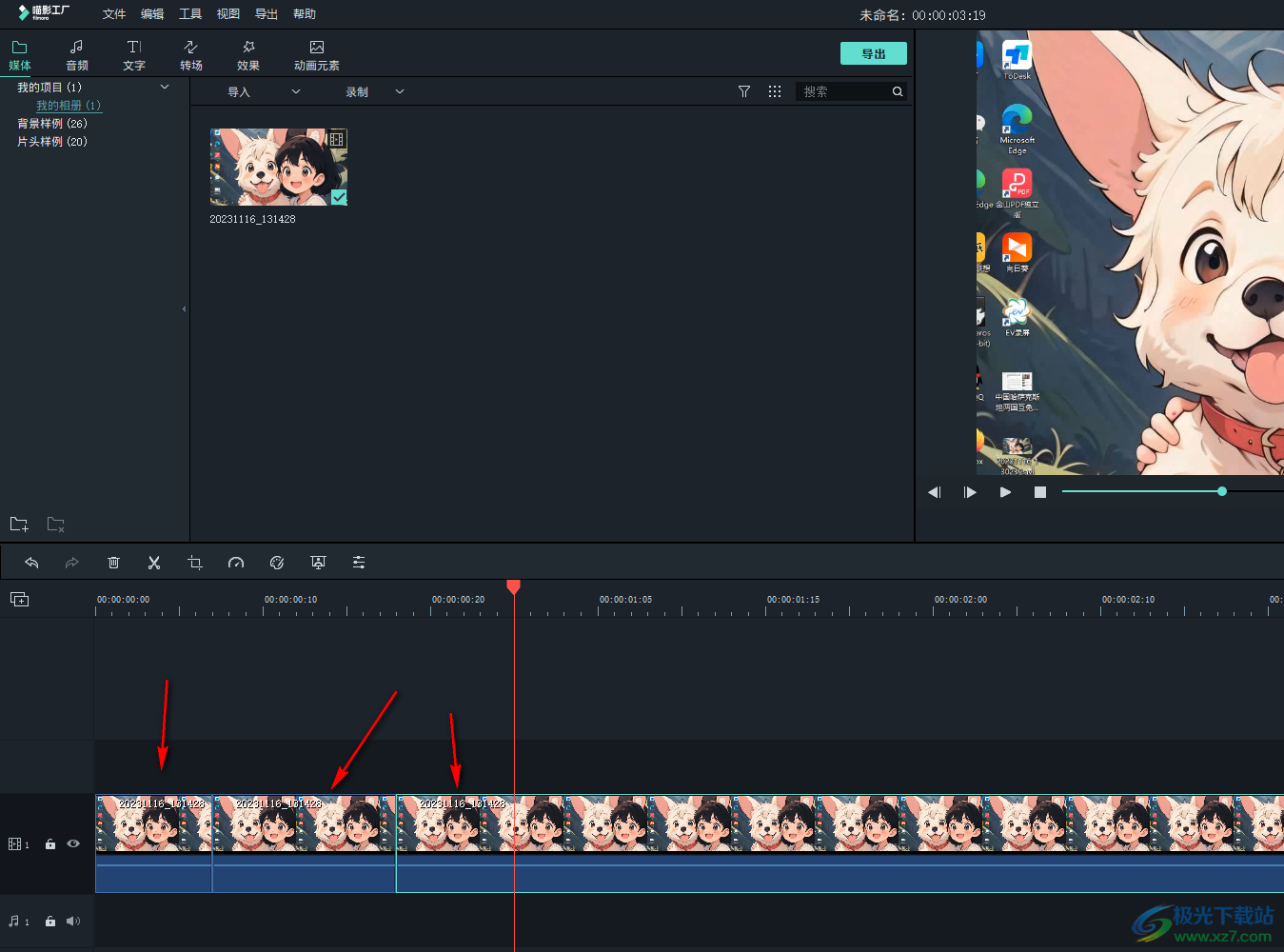Viewport: 1284px width, 952px height.
Task: Click the trash delete icon
Action: coord(113,563)
